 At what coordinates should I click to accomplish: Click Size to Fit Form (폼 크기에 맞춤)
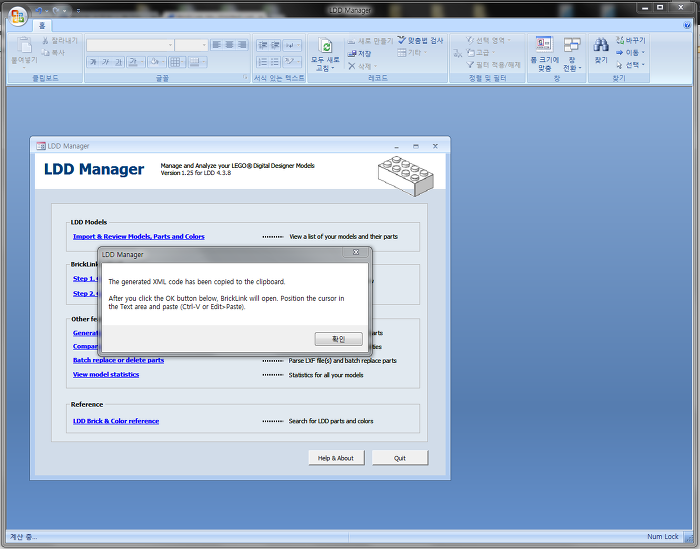[x=545, y=54]
